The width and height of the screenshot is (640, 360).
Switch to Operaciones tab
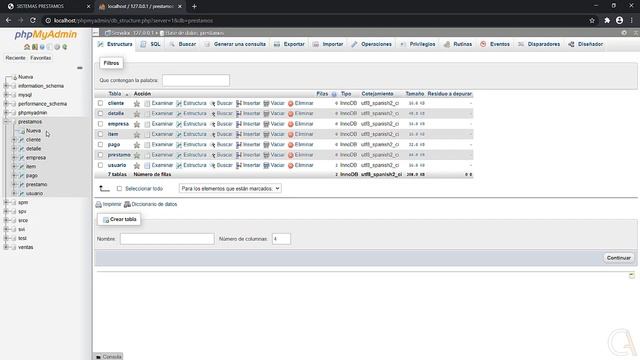click(371, 44)
